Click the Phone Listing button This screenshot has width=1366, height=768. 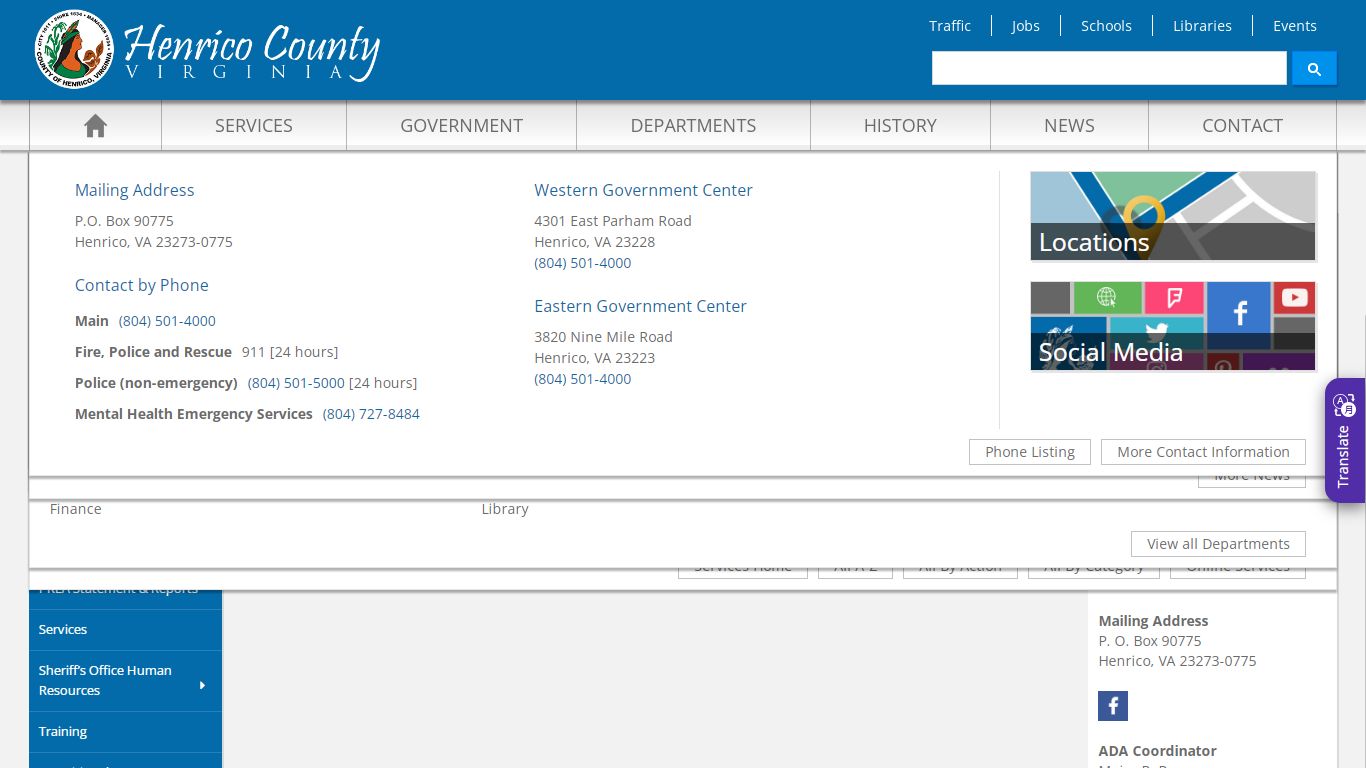click(x=1030, y=452)
